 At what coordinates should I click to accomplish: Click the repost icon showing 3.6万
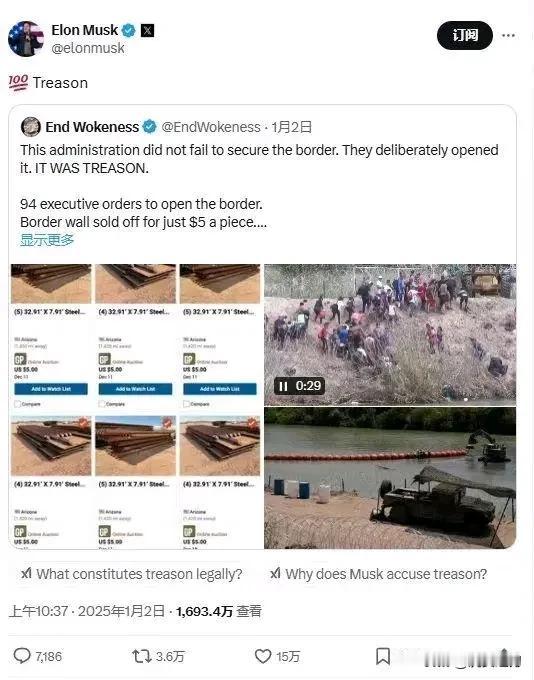(141, 656)
